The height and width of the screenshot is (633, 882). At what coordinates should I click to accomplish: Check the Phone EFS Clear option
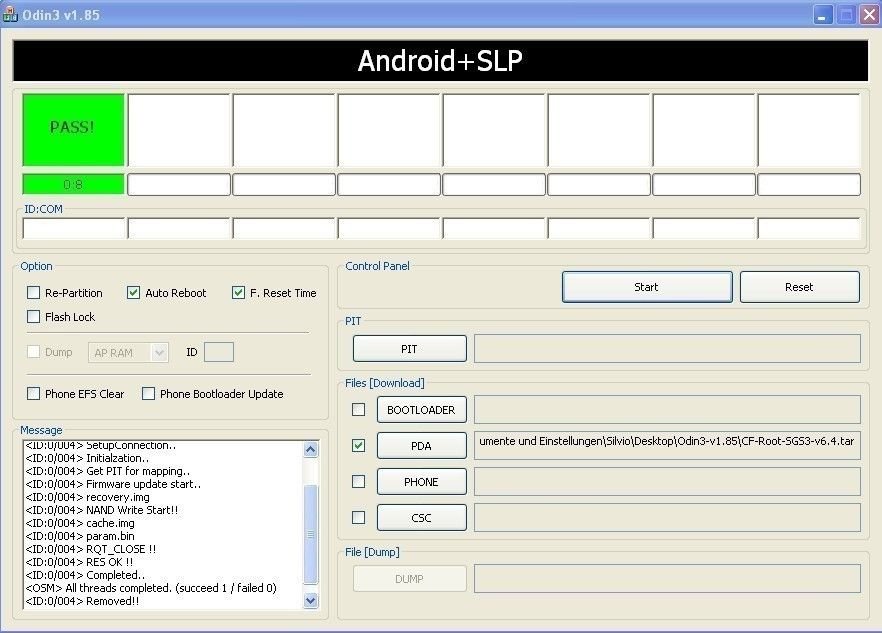[34, 394]
